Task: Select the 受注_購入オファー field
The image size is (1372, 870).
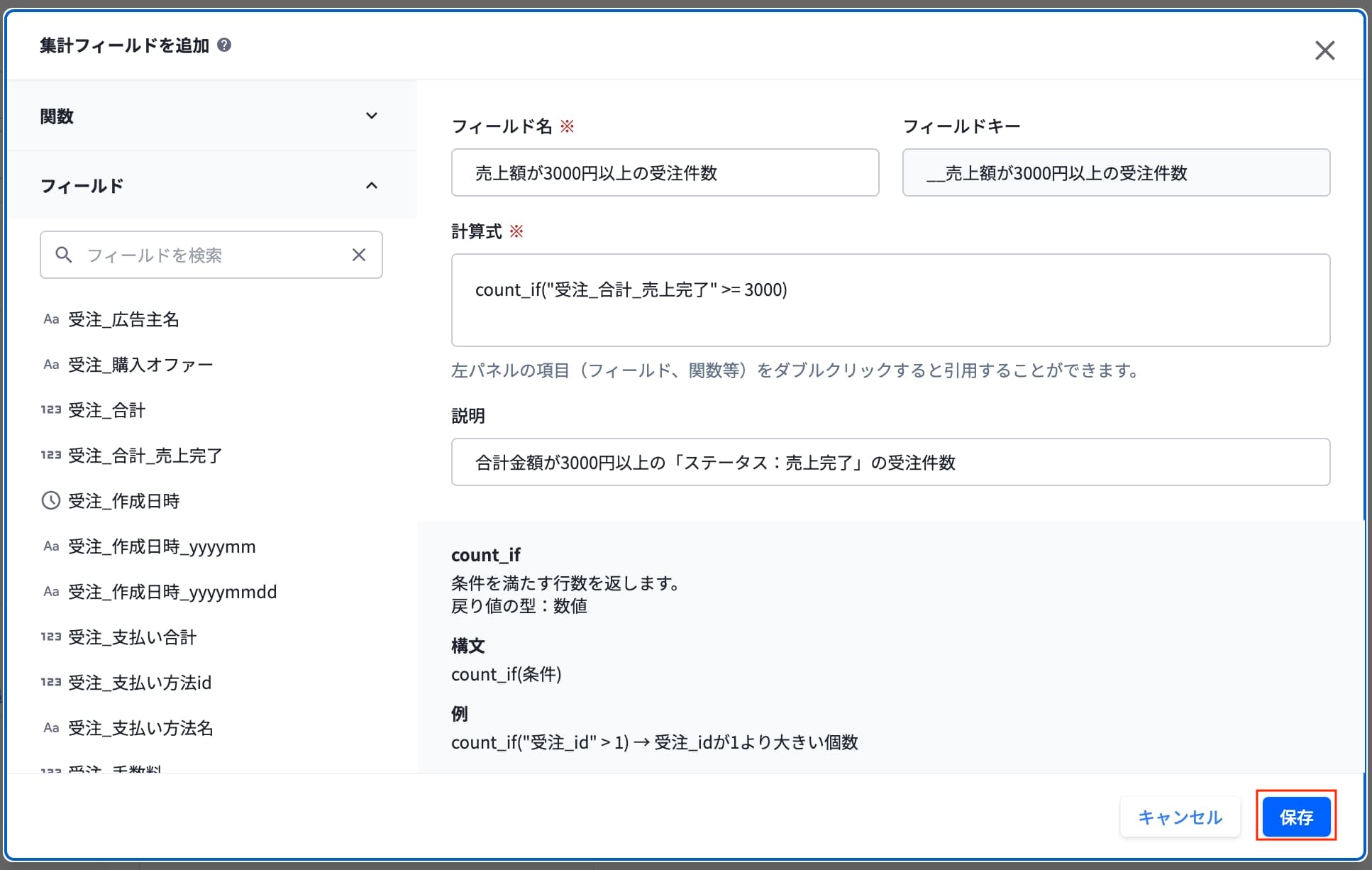Action: (140, 365)
